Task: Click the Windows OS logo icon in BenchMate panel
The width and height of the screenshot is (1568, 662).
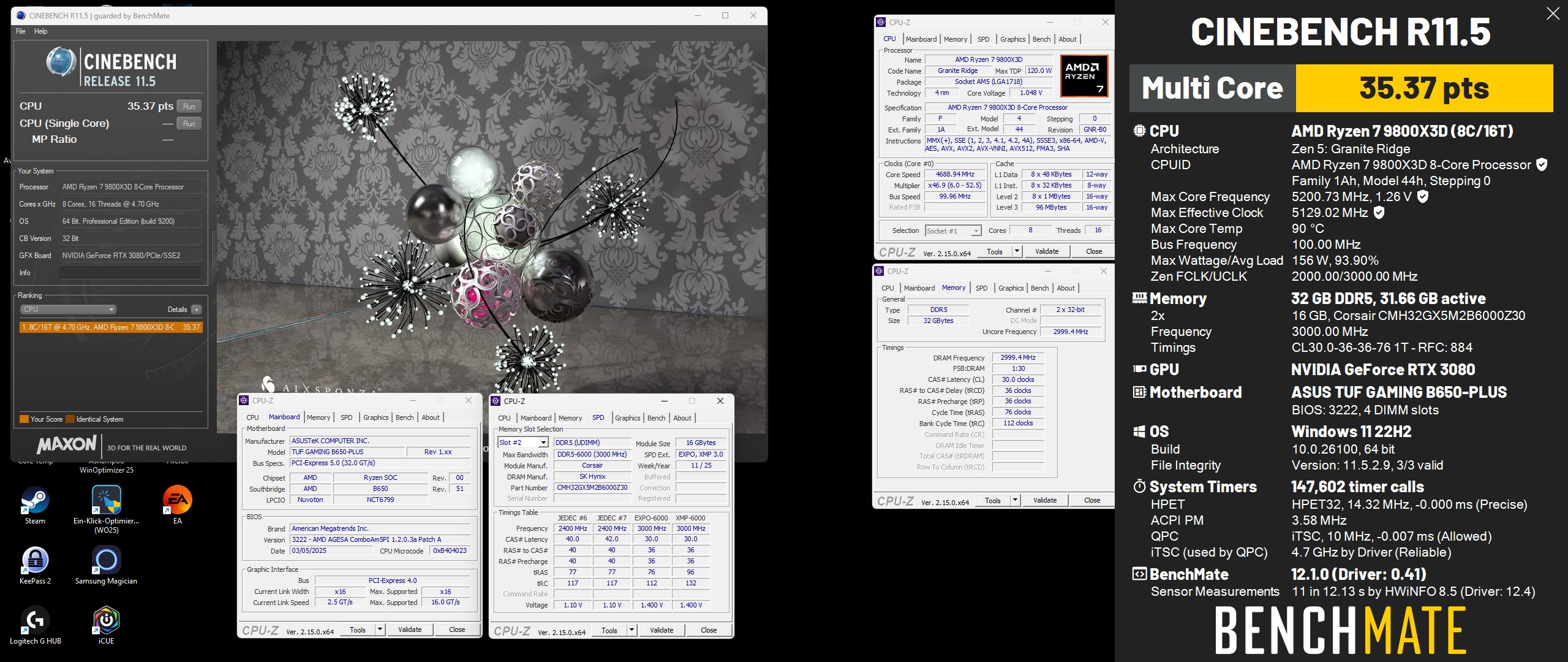Action: click(1139, 432)
